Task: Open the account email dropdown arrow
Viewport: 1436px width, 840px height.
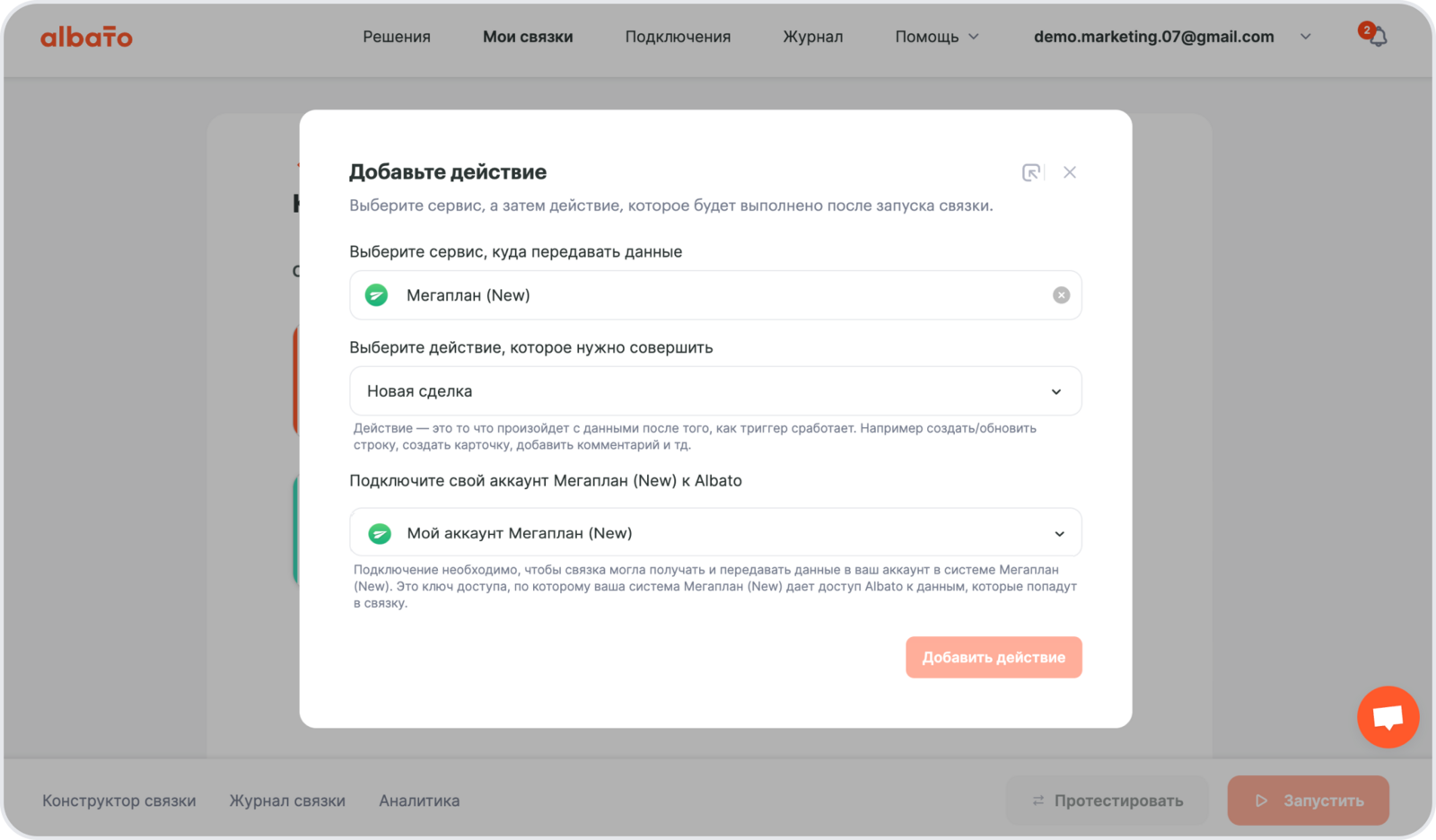Action: tap(1306, 37)
